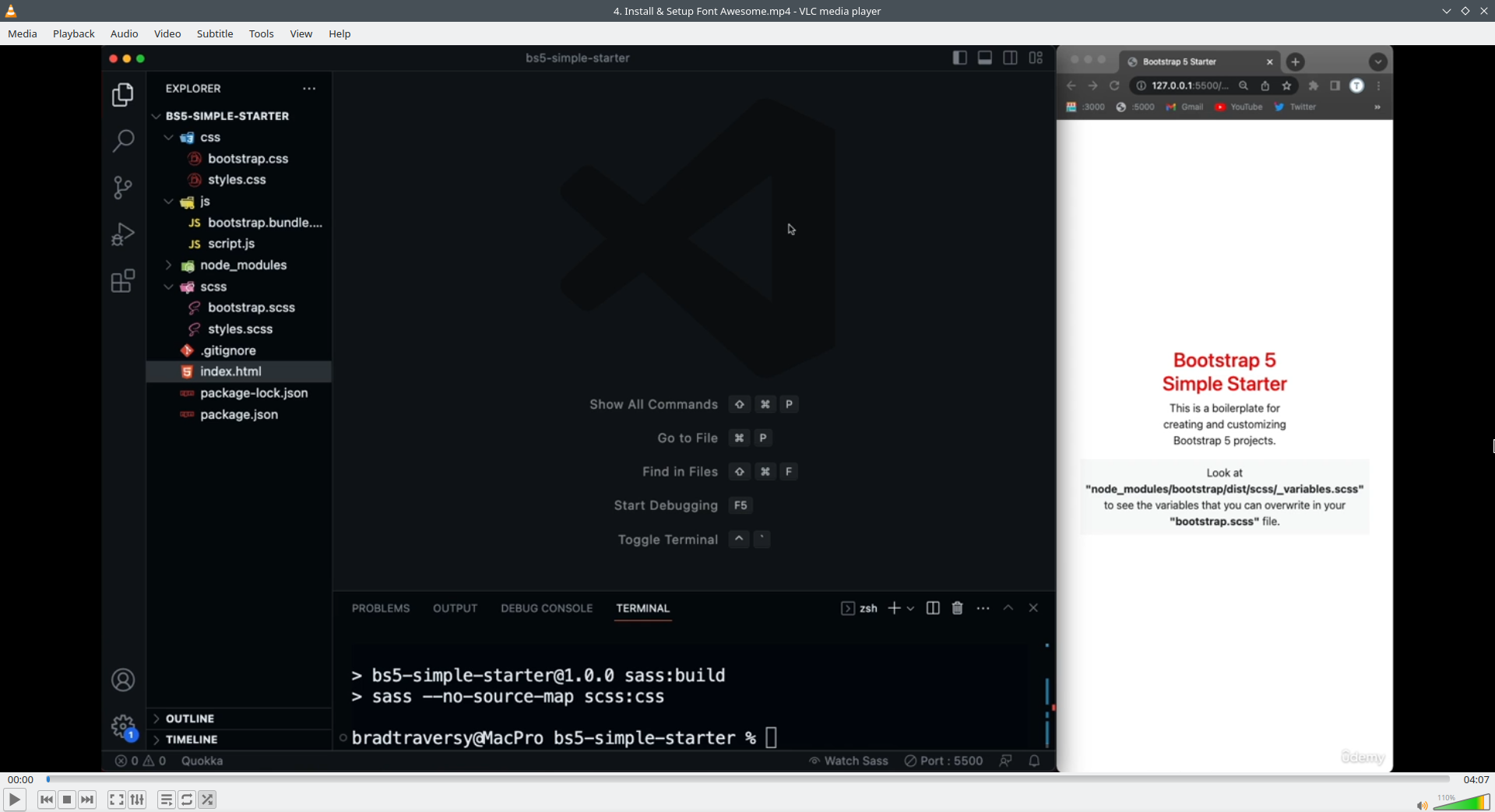Viewport: 1495px width, 812px height.
Task: Toggle VS Code secondary sidebar layout icon
Action: pyautogui.click(x=1011, y=58)
